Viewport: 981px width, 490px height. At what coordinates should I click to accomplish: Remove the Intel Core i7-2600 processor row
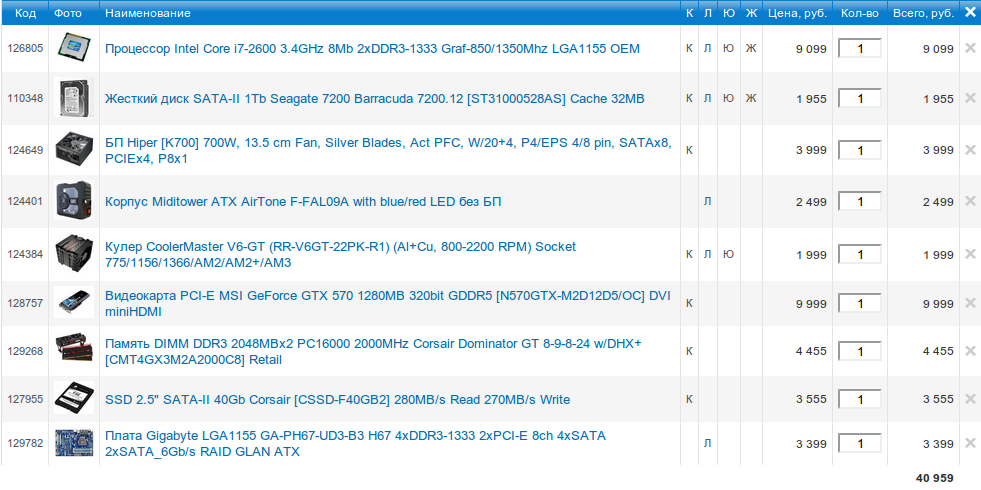pyautogui.click(x=969, y=48)
